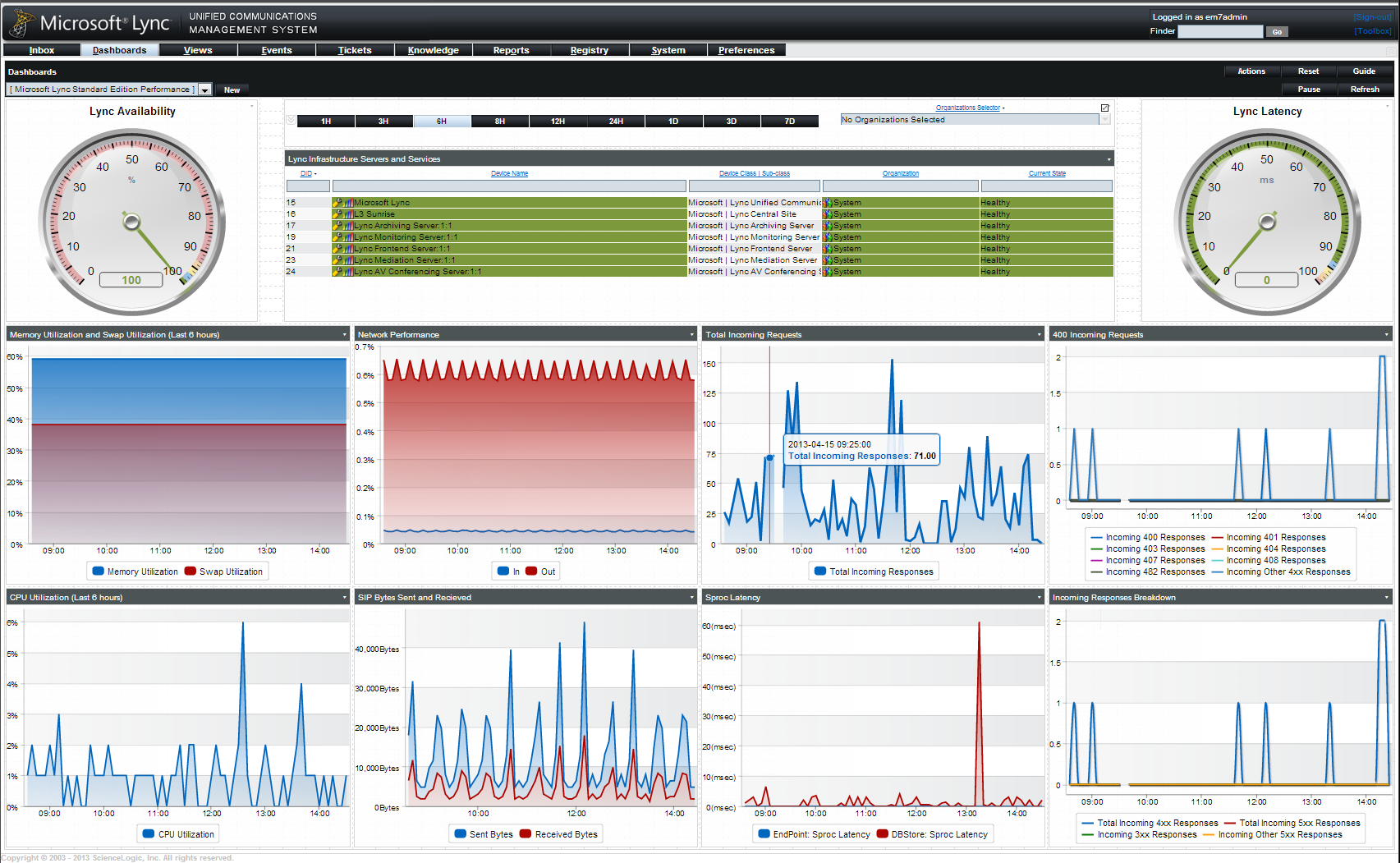This screenshot has width=1400, height=863.
Task: Open the Preferences tab
Action: (746, 50)
